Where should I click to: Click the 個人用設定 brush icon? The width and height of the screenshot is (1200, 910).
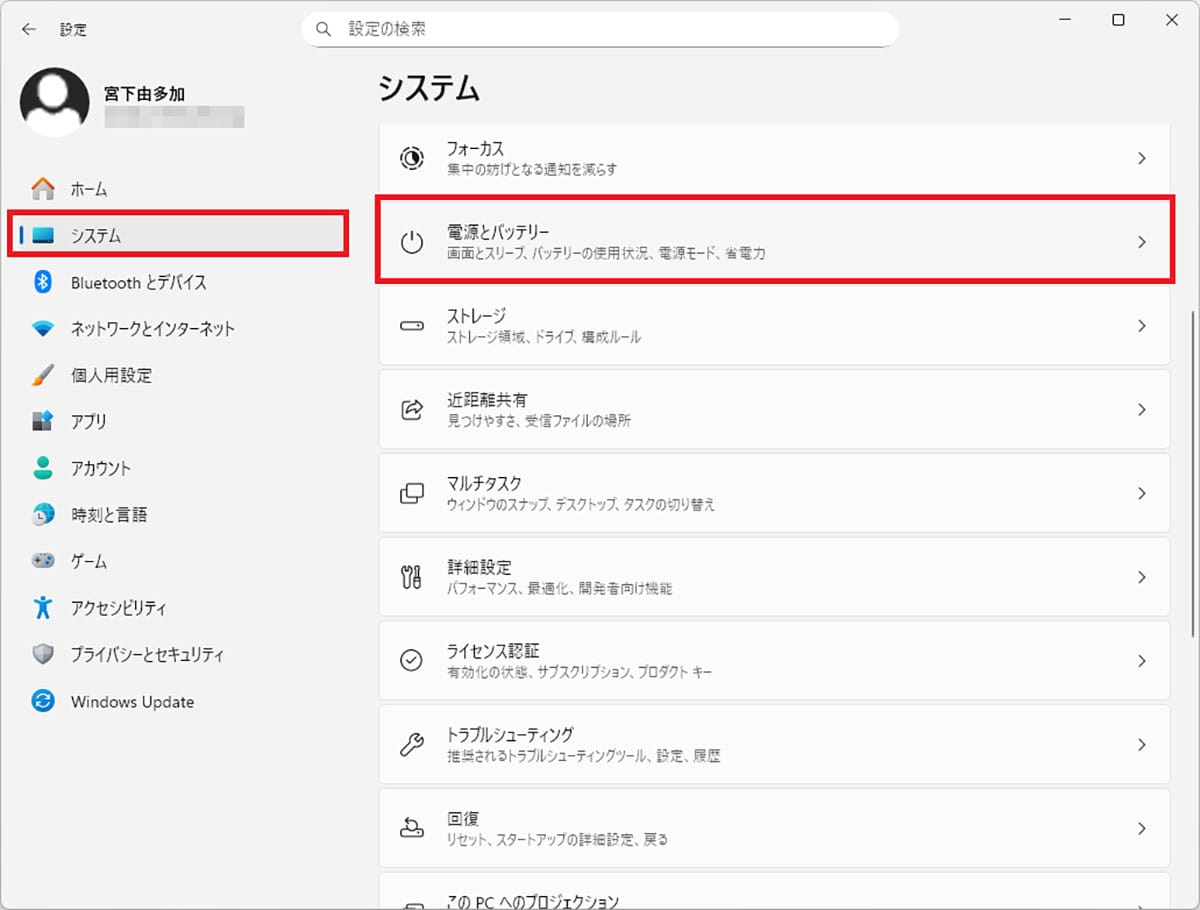[44, 375]
